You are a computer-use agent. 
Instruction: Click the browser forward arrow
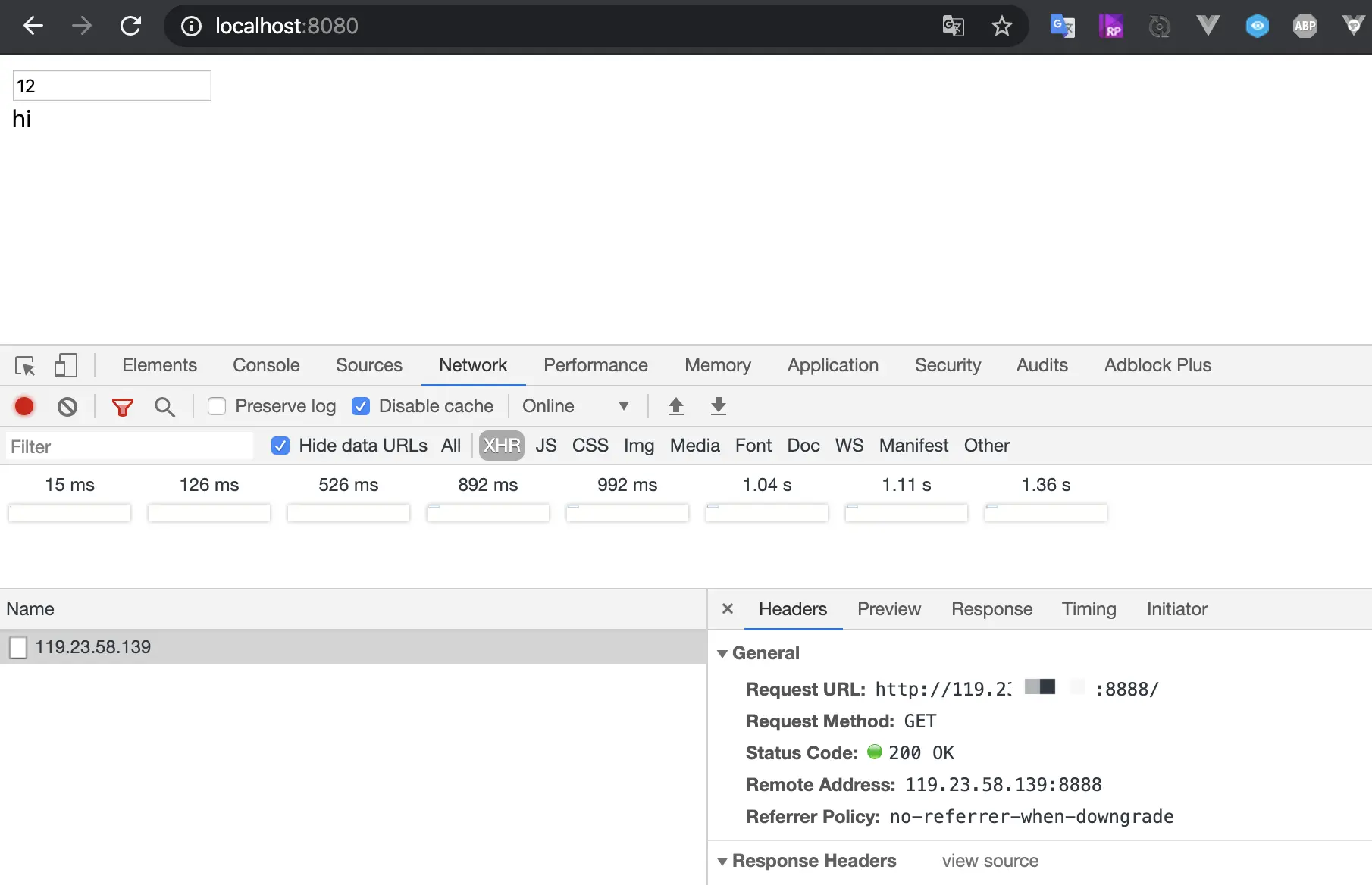(x=82, y=26)
